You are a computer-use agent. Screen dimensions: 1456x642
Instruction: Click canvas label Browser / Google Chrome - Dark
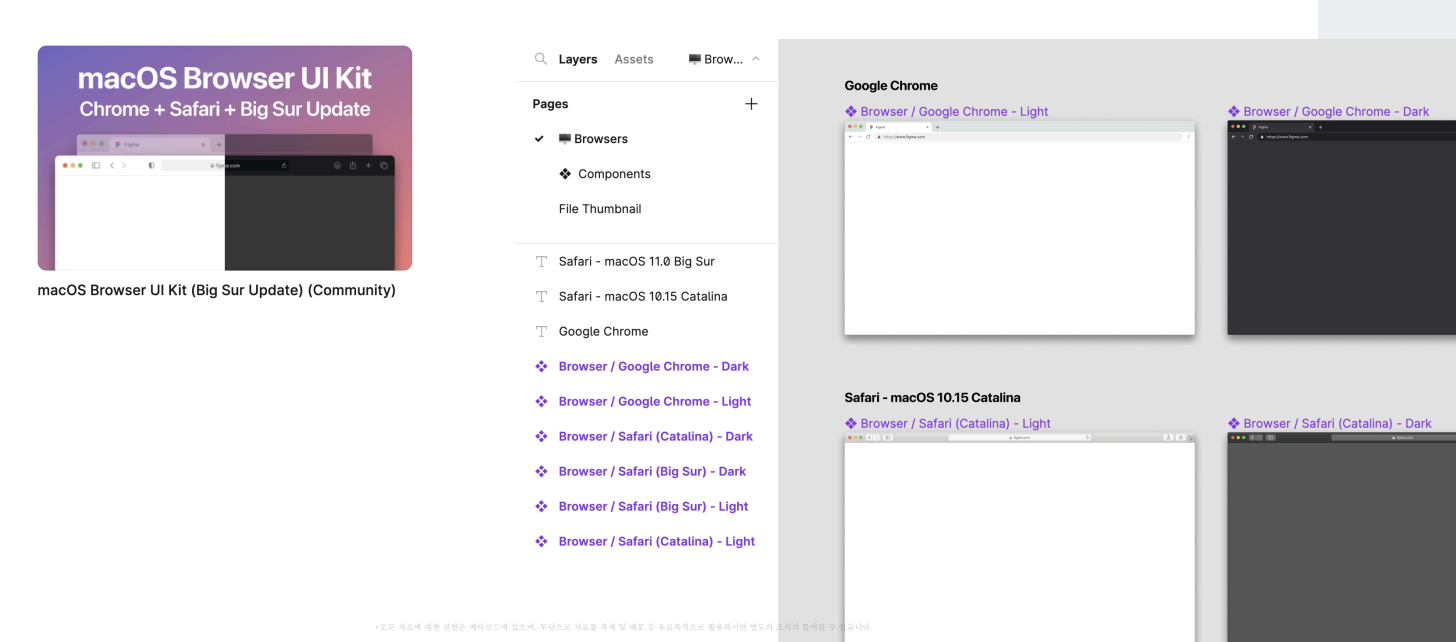1329,112
